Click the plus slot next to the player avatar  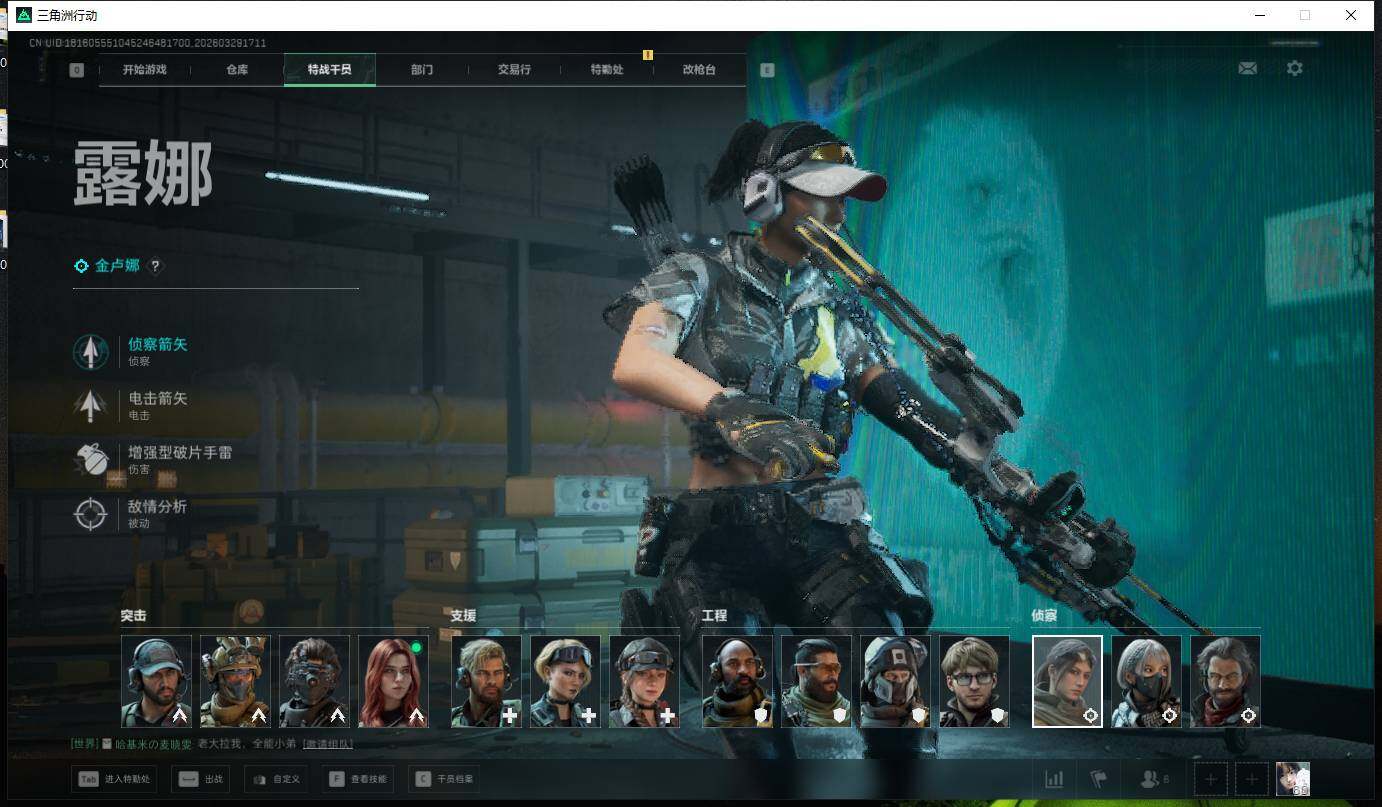point(1251,779)
